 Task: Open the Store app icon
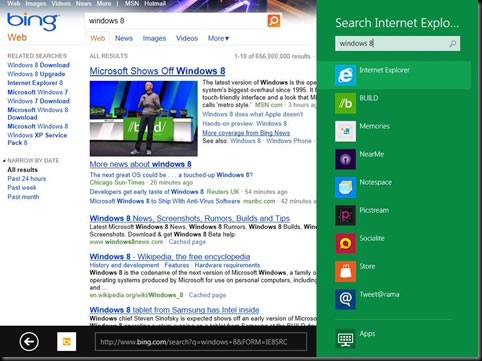coord(345,271)
